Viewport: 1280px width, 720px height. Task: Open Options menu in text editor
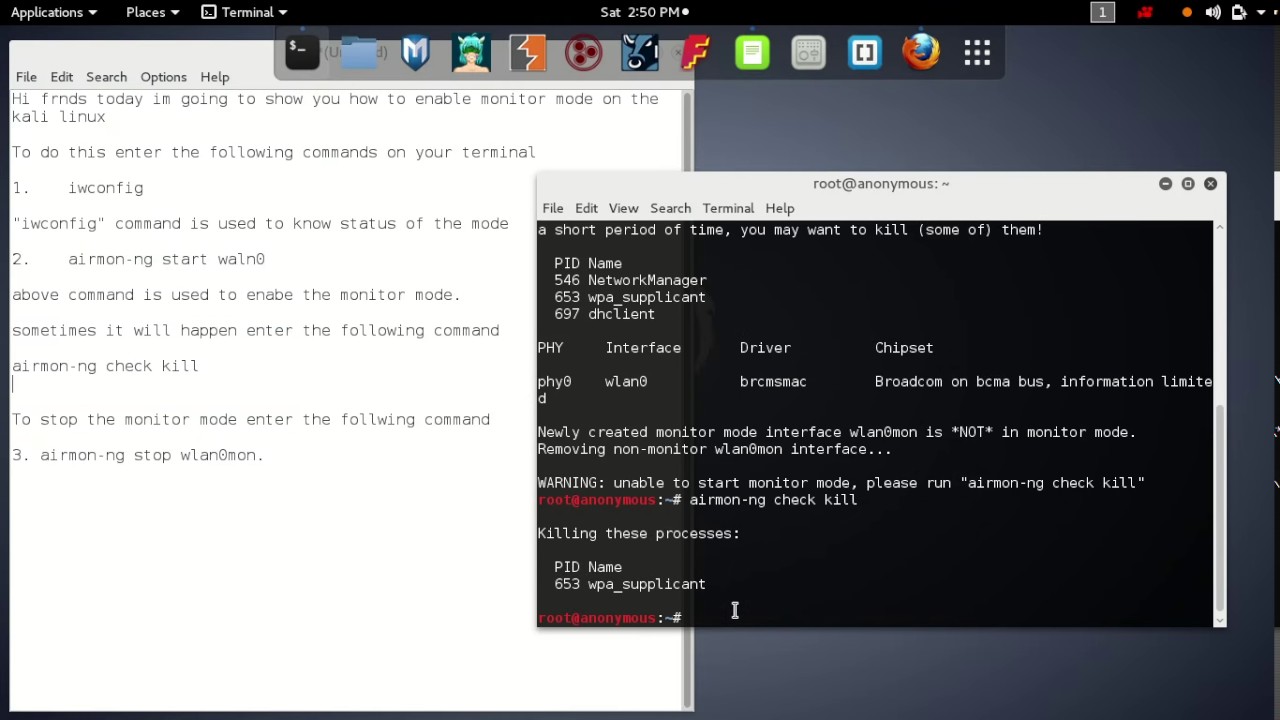pyautogui.click(x=163, y=77)
